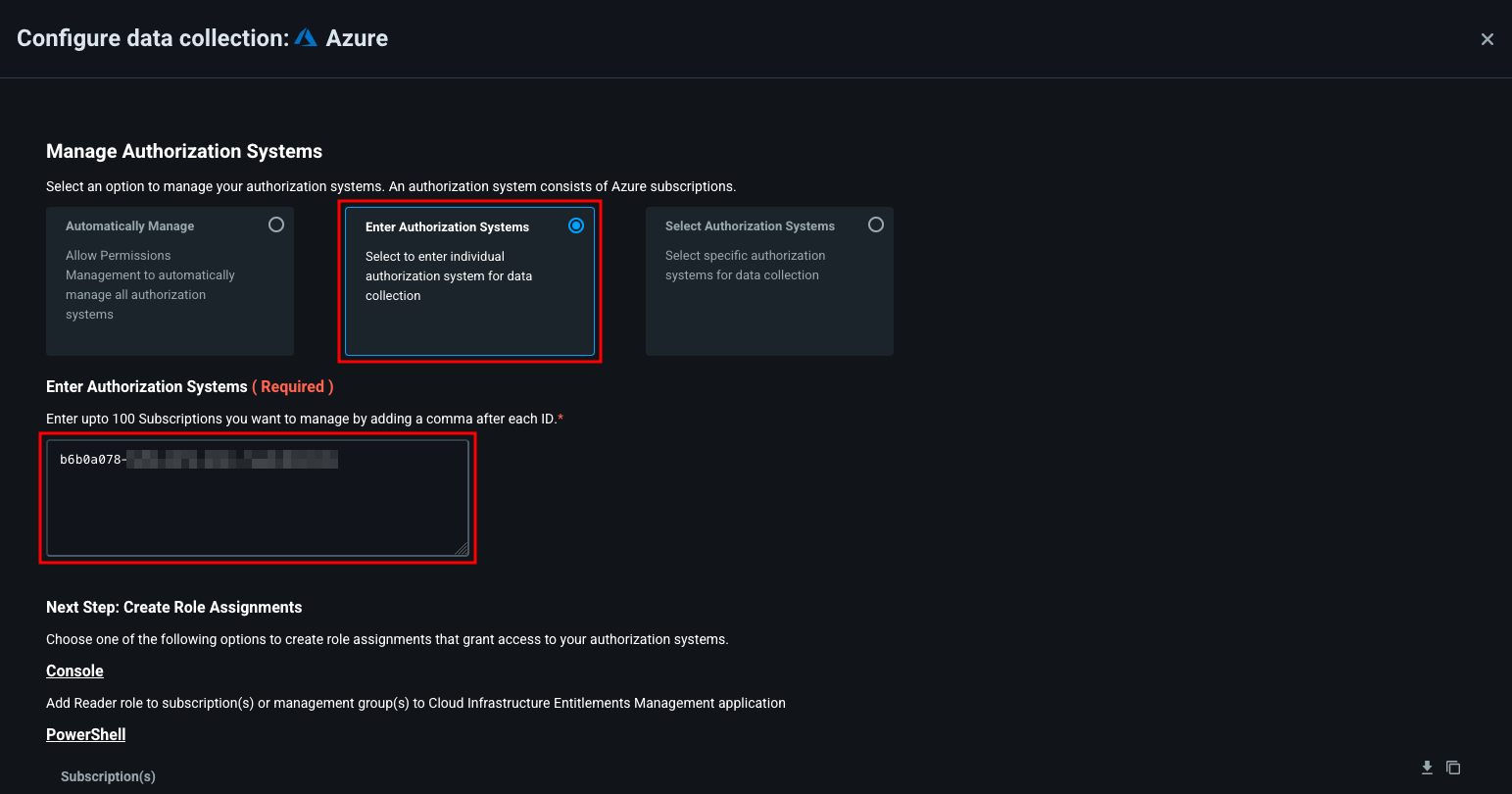Click the Manage Authorization Systems heading
The height and width of the screenshot is (794, 1512).
[183, 151]
